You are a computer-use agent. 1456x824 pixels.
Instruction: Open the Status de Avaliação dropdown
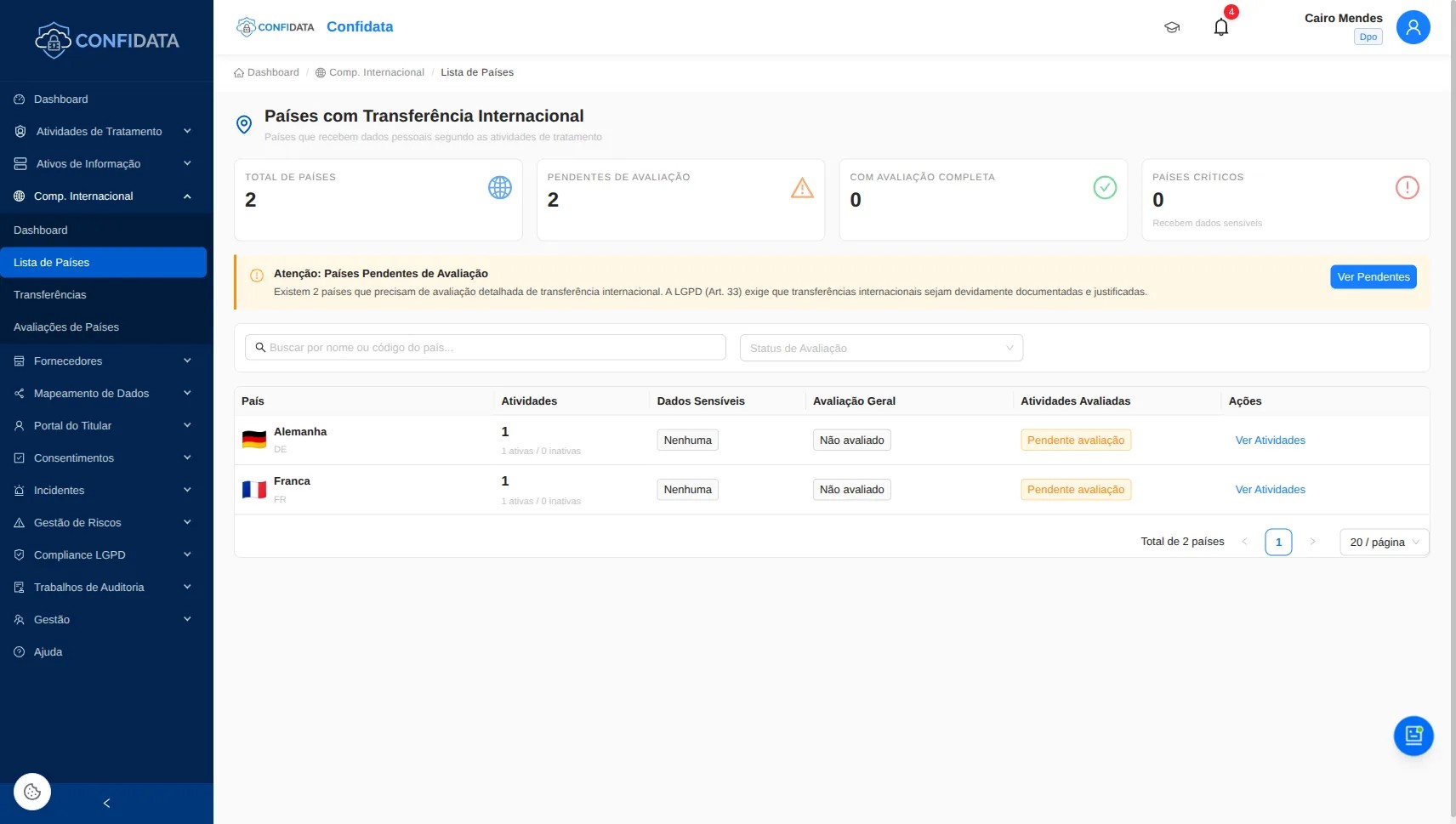[x=880, y=348]
